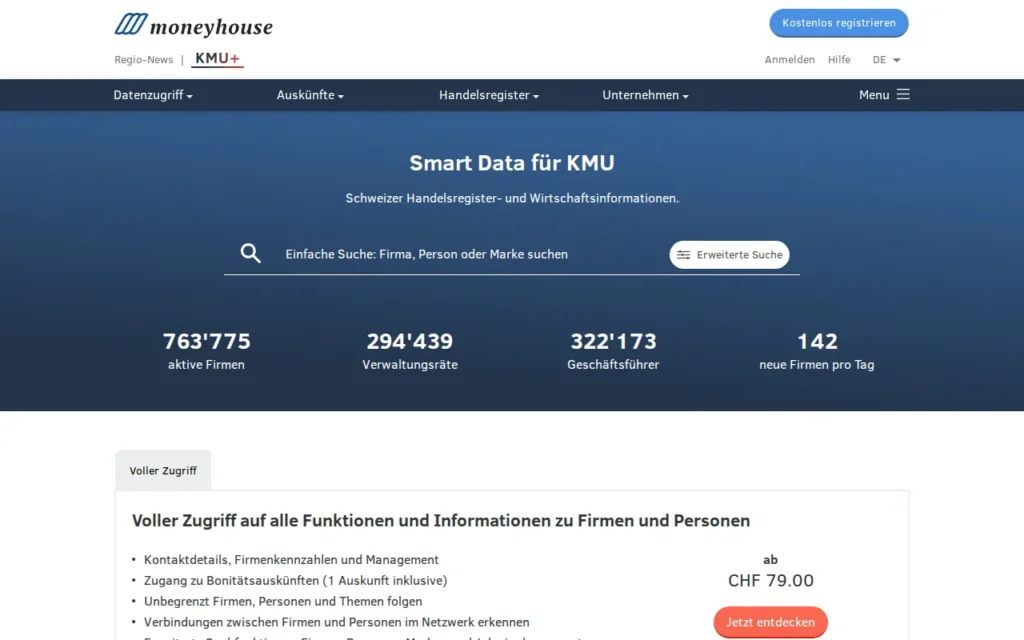Click the 'Schweizer Handelsregister-' subtitle text
The image size is (1024, 640).
click(512, 198)
